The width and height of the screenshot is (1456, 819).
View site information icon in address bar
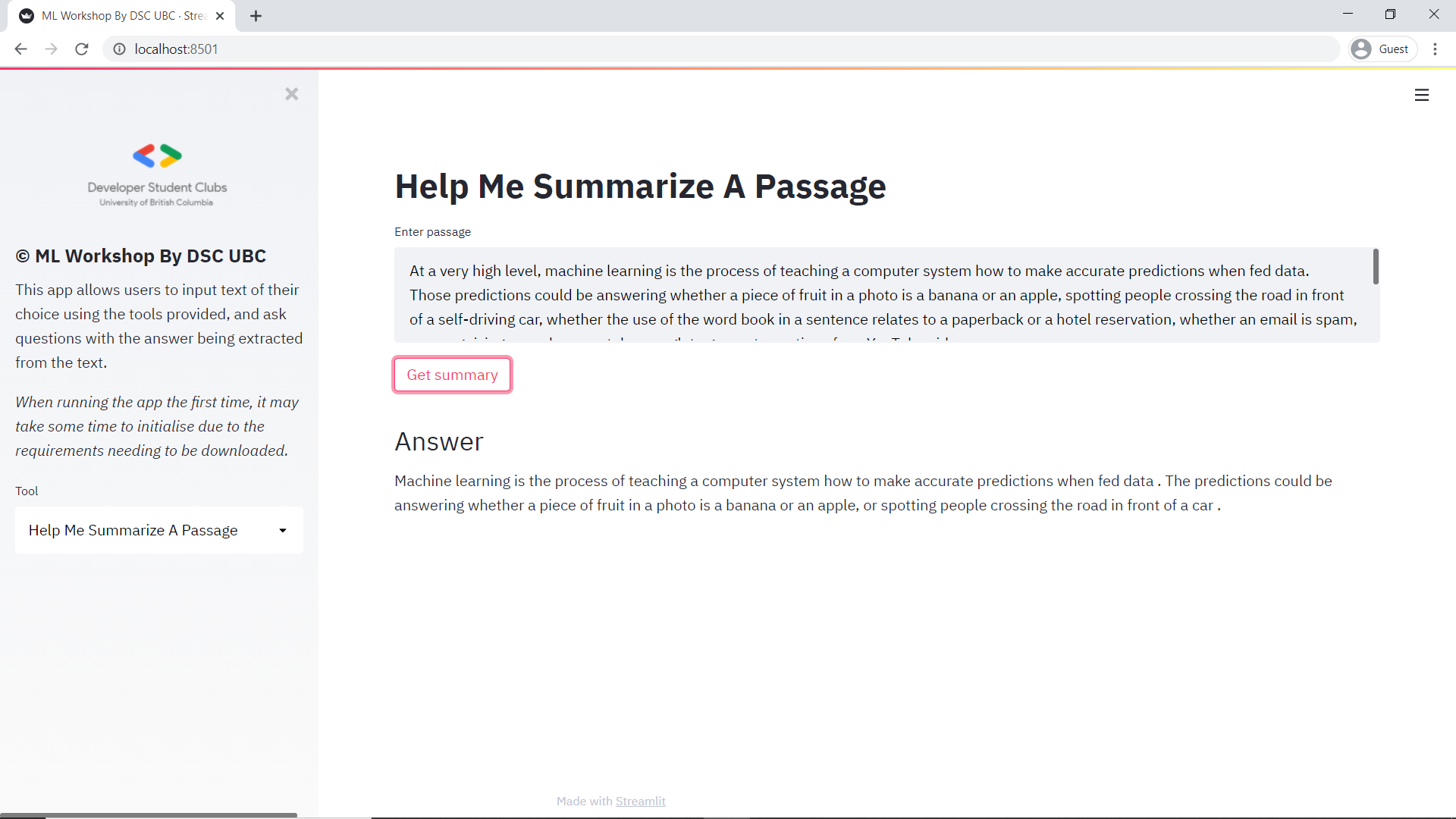119,49
